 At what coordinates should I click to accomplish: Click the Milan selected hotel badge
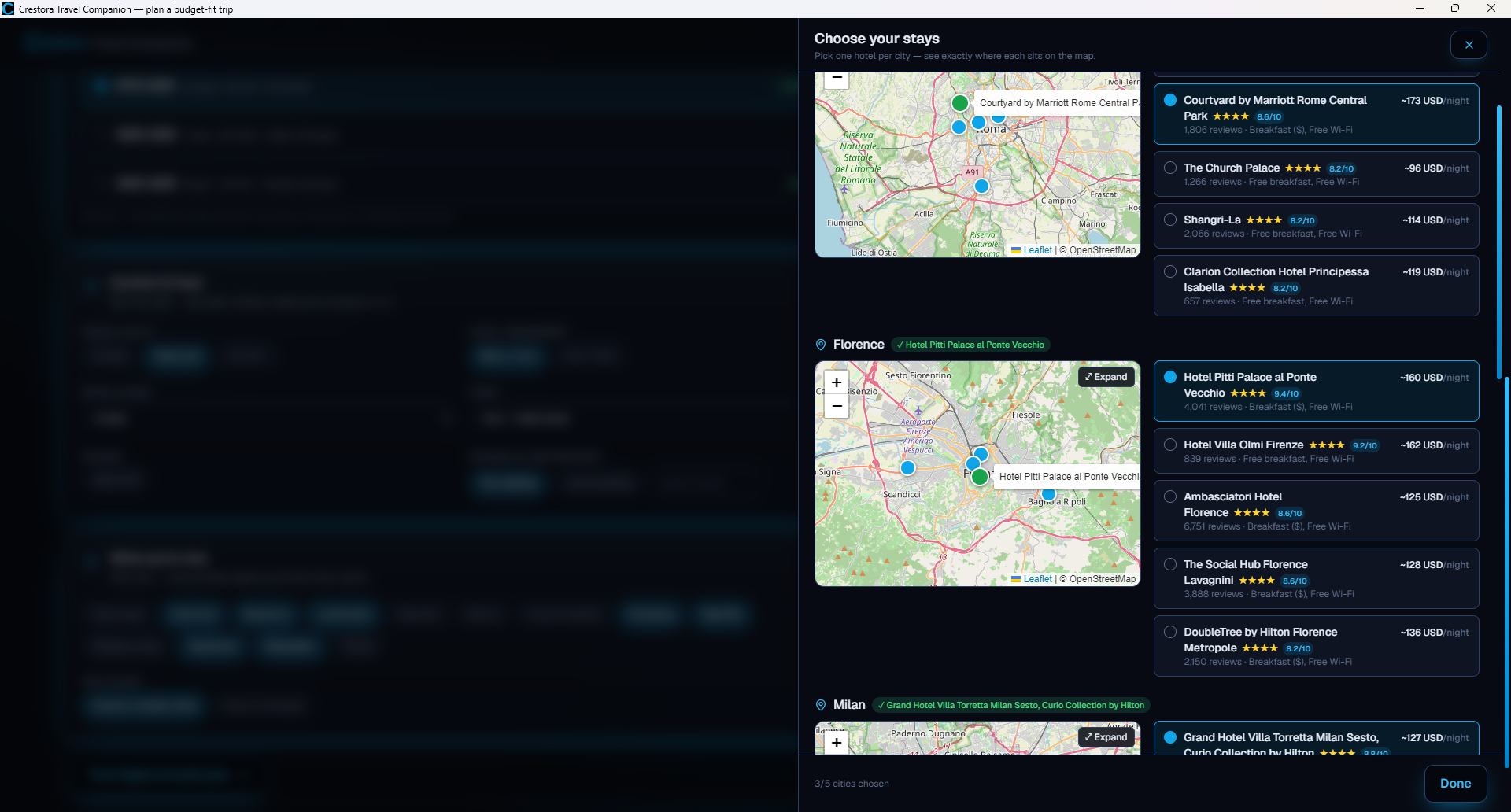[x=1011, y=705]
